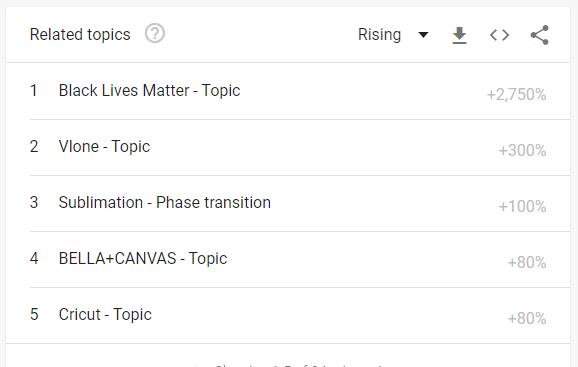The height and width of the screenshot is (367, 578).
Task: Open the embed code icon
Action: pyautogui.click(x=499, y=35)
